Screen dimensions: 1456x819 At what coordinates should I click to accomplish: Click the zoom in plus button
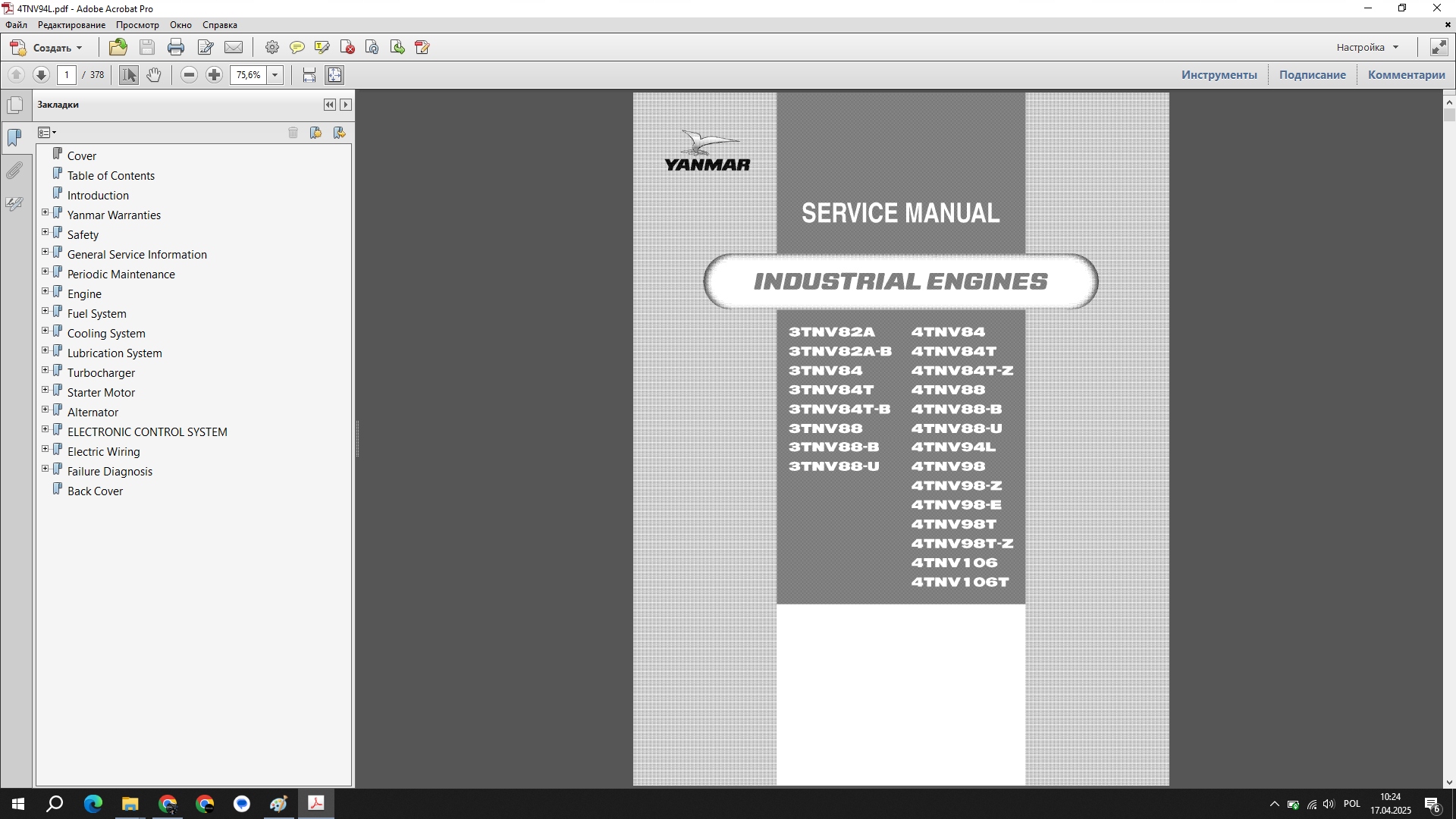click(x=215, y=74)
